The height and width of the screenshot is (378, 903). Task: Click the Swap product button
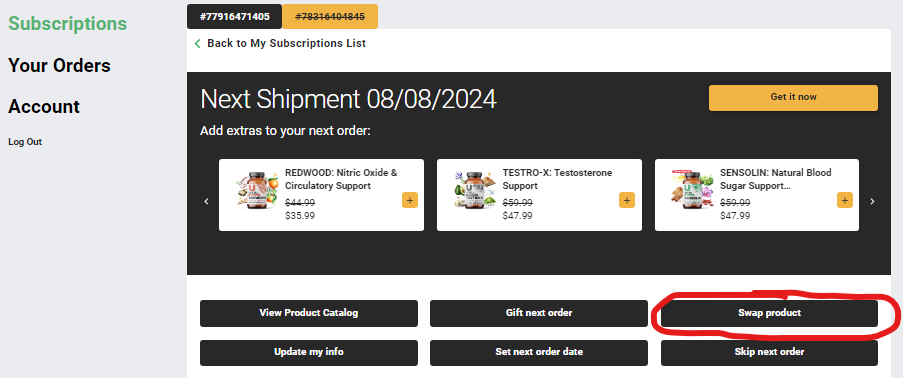tap(769, 313)
